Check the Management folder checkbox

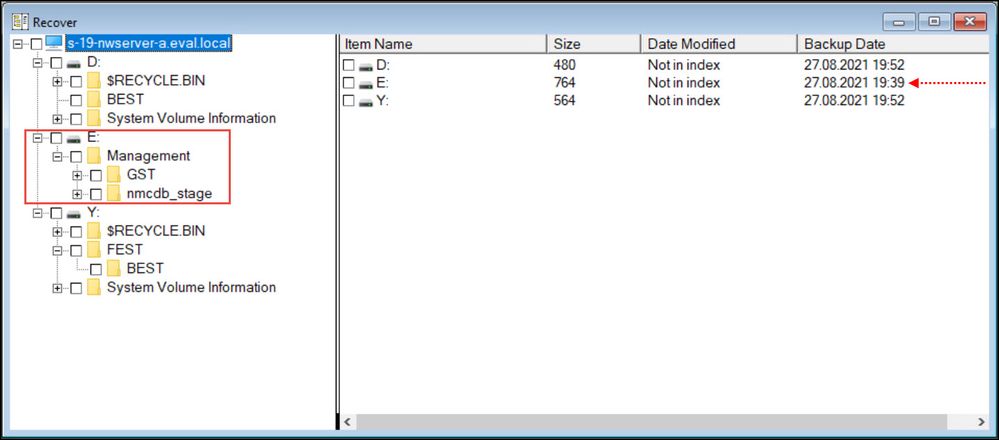click(76, 156)
